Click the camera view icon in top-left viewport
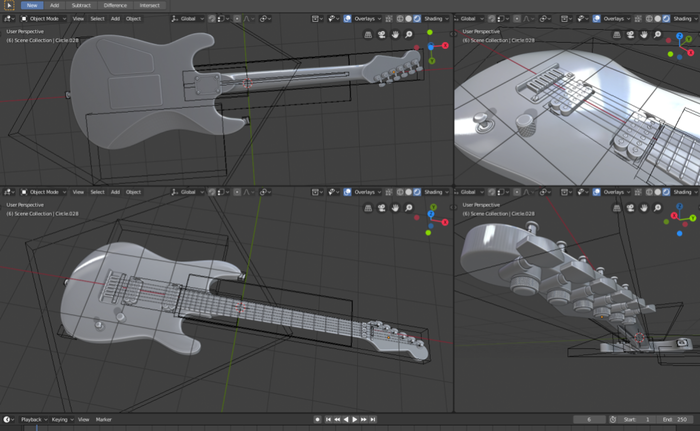700x431 pixels. (382, 35)
